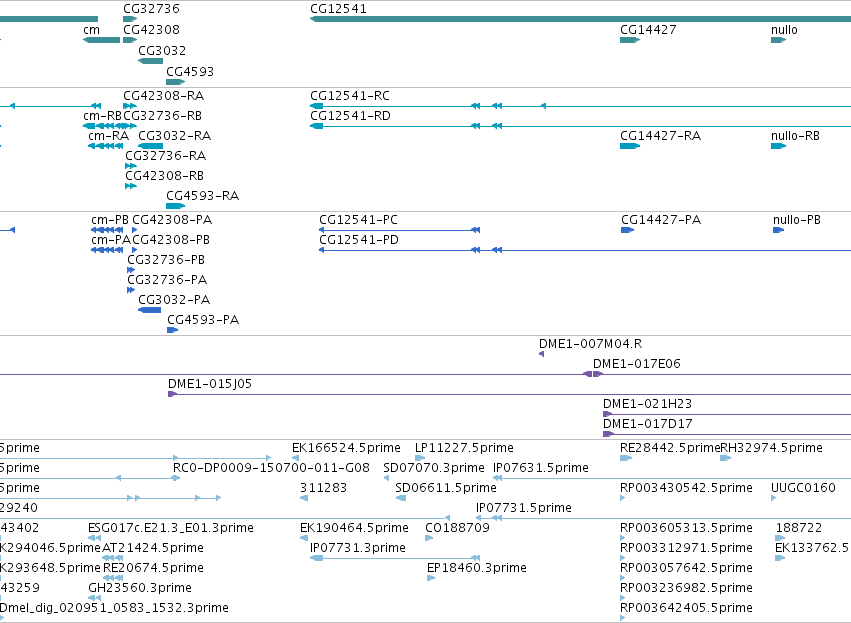Select the CG32736-RA transcript label

click(166, 156)
